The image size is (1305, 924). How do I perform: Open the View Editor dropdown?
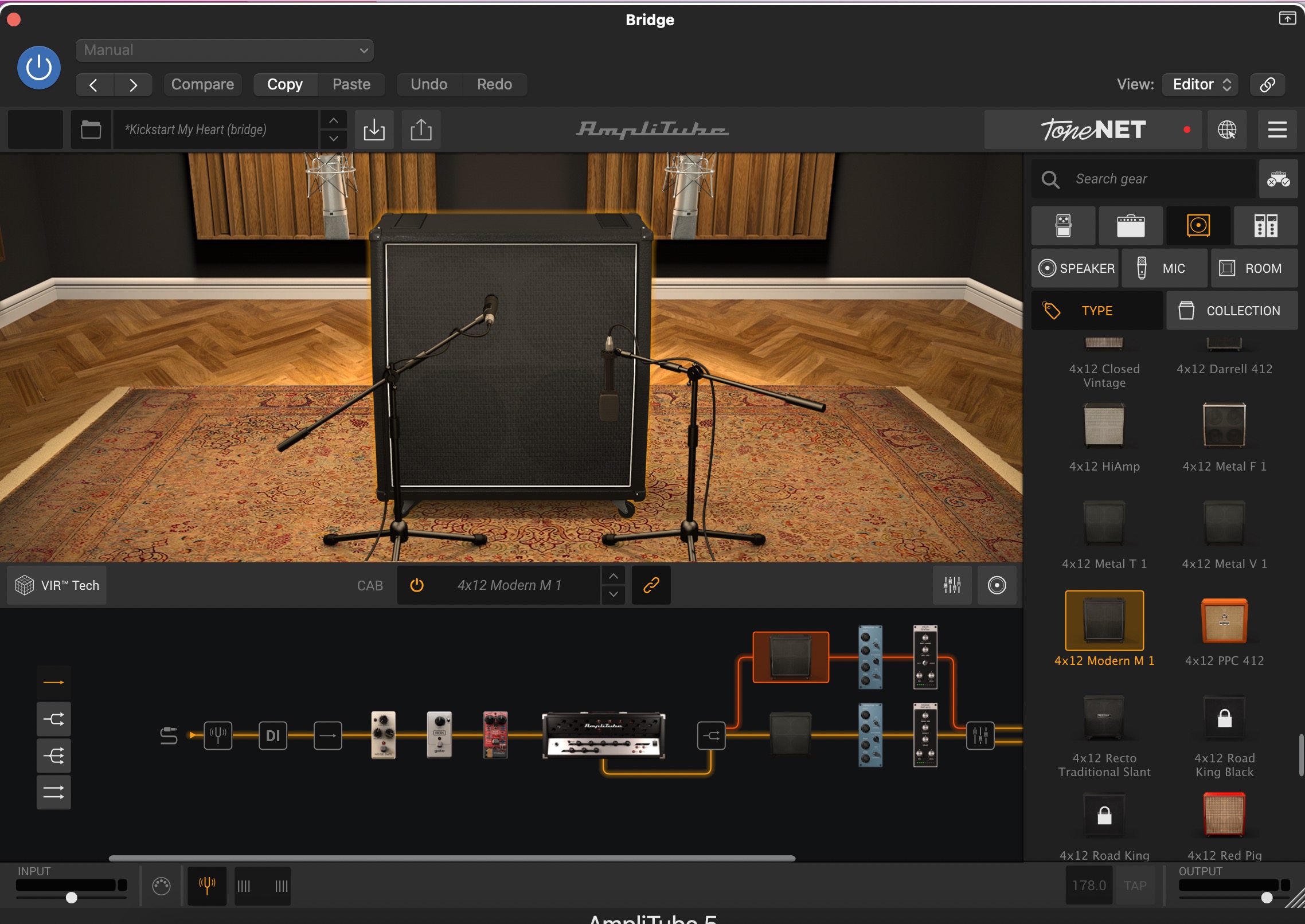[1200, 84]
